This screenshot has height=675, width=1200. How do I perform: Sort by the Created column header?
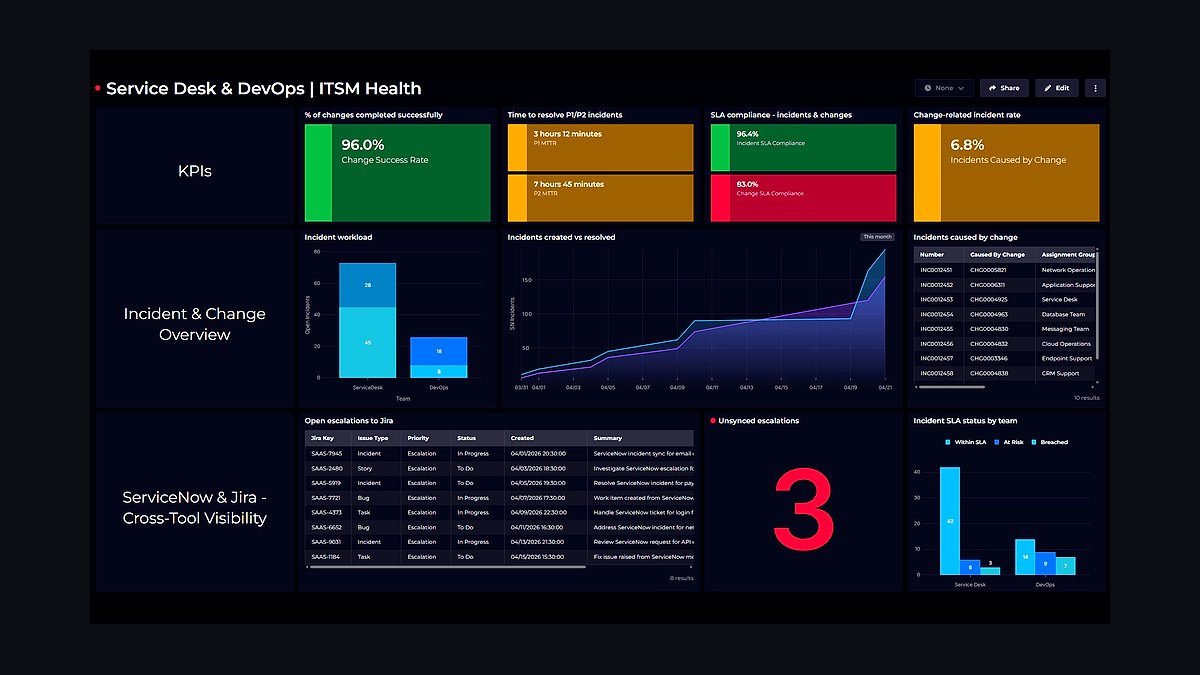[547, 438]
